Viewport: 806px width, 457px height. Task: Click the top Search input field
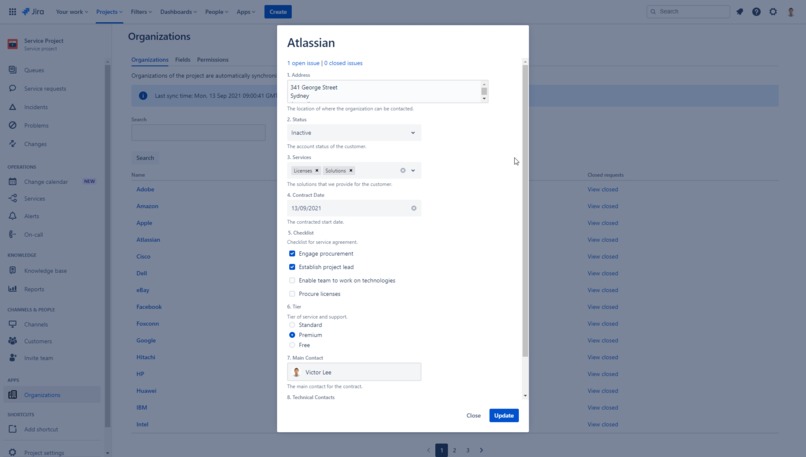688,11
